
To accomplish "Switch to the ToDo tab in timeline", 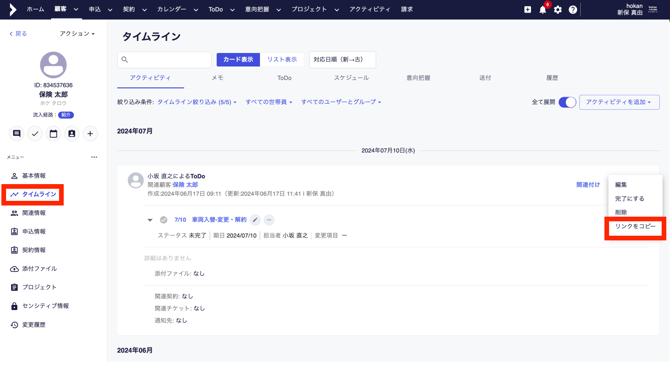I will pyautogui.click(x=285, y=78).
